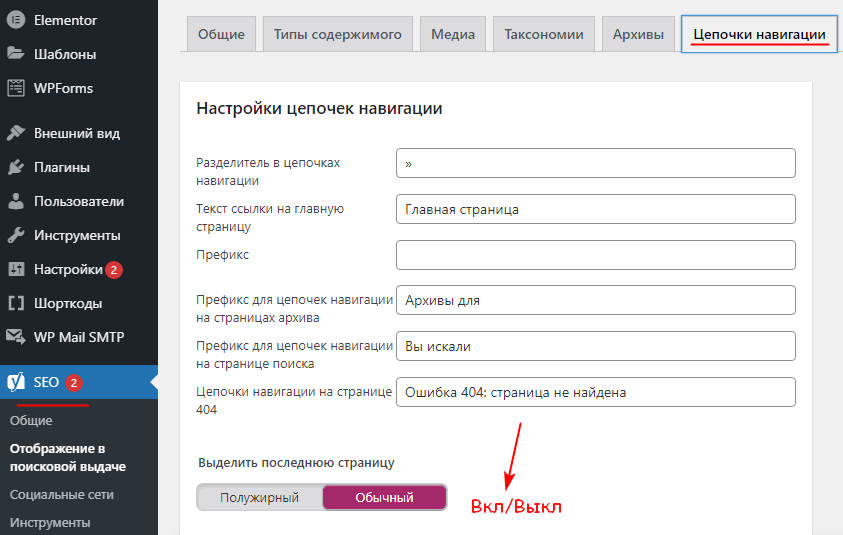Screen dimensions: 843x535
Task: Select the Цепочки навигации tab
Action: (759, 34)
